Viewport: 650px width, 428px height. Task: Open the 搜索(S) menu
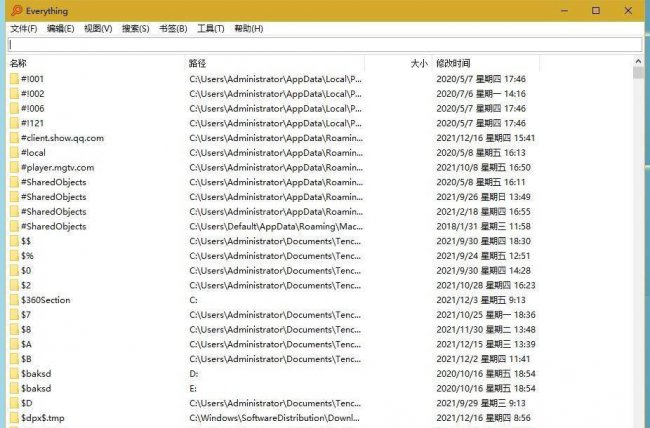pos(136,29)
